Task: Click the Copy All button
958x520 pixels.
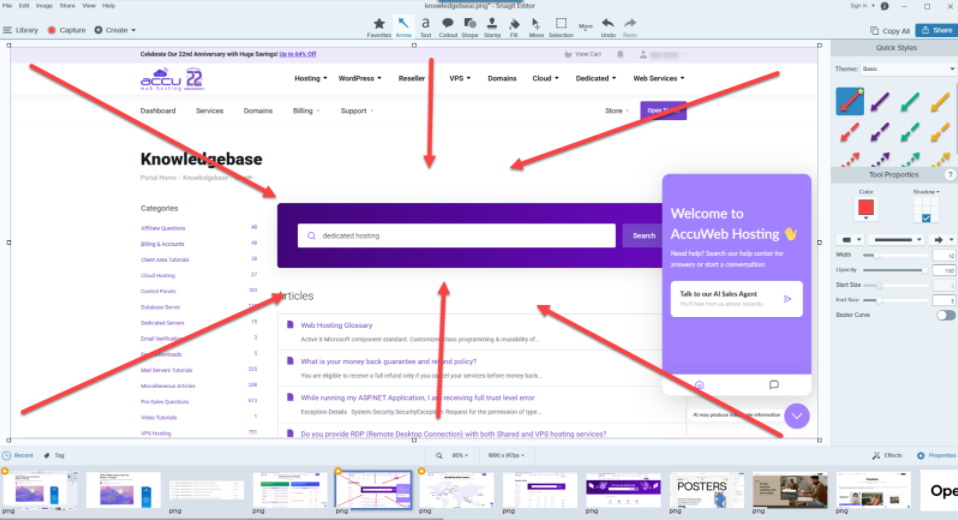Action: click(890, 31)
